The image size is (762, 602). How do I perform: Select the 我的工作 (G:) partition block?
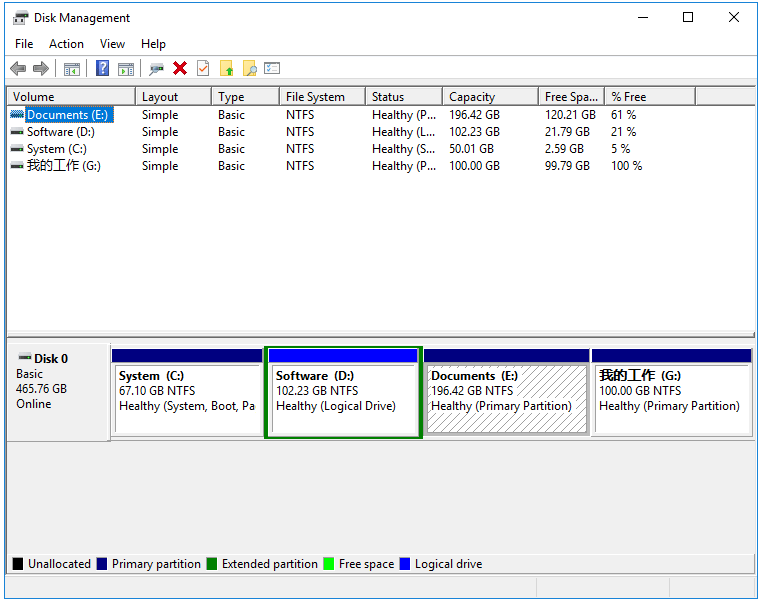pyautogui.click(x=672, y=393)
